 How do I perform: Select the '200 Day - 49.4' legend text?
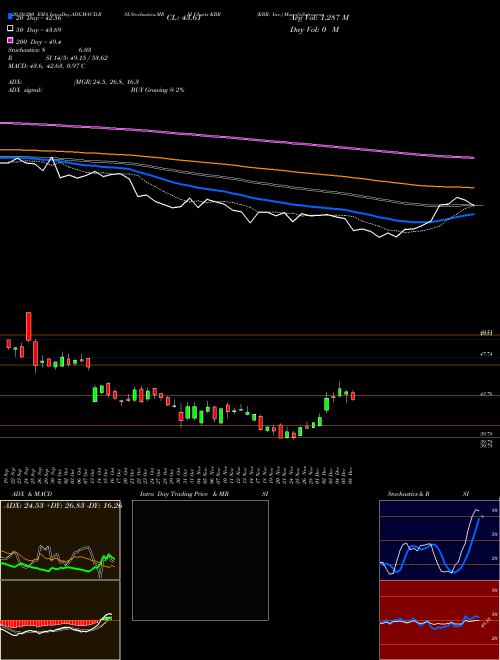(39, 42)
